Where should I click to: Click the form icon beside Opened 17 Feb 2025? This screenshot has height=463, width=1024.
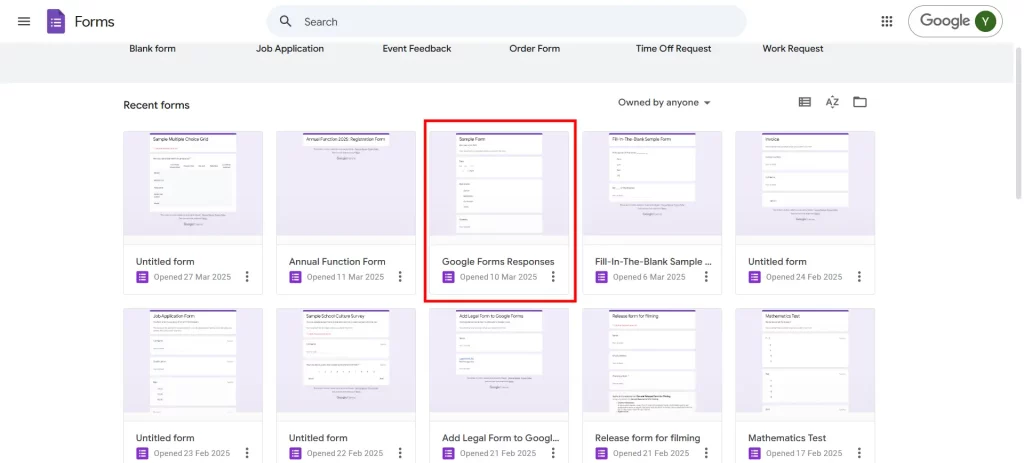point(754,453)
